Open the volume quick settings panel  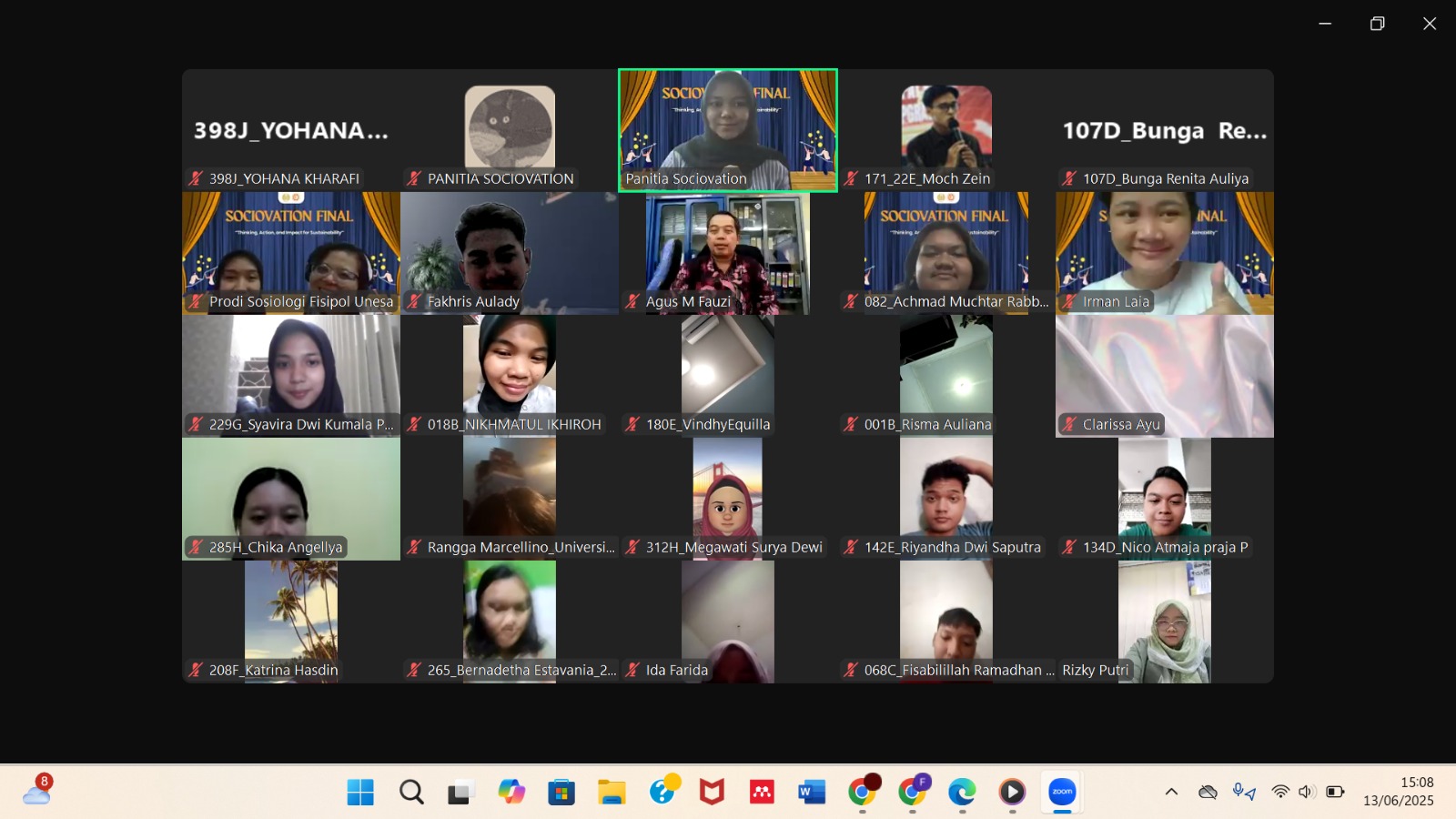click(1307, 792)
